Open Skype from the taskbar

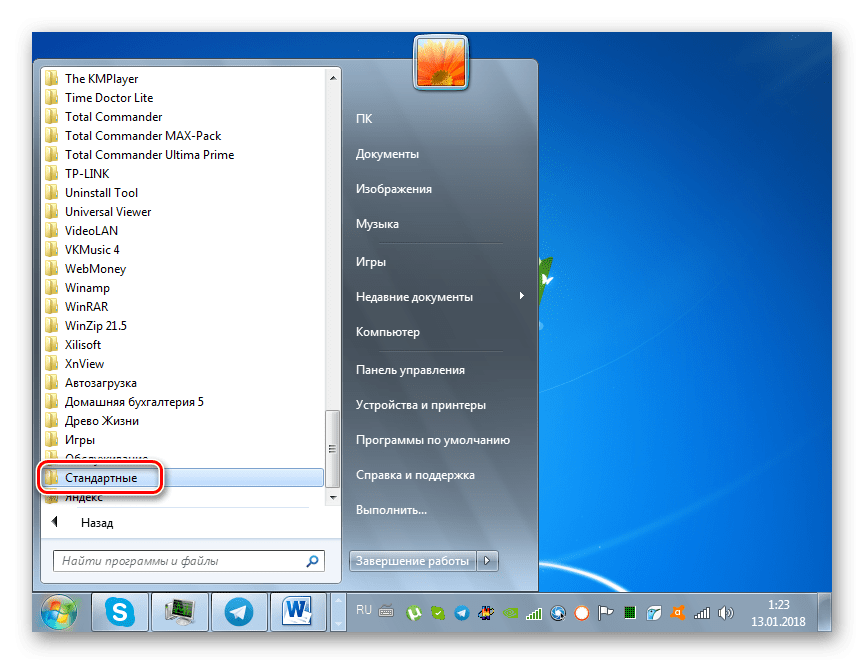point(120,611)
